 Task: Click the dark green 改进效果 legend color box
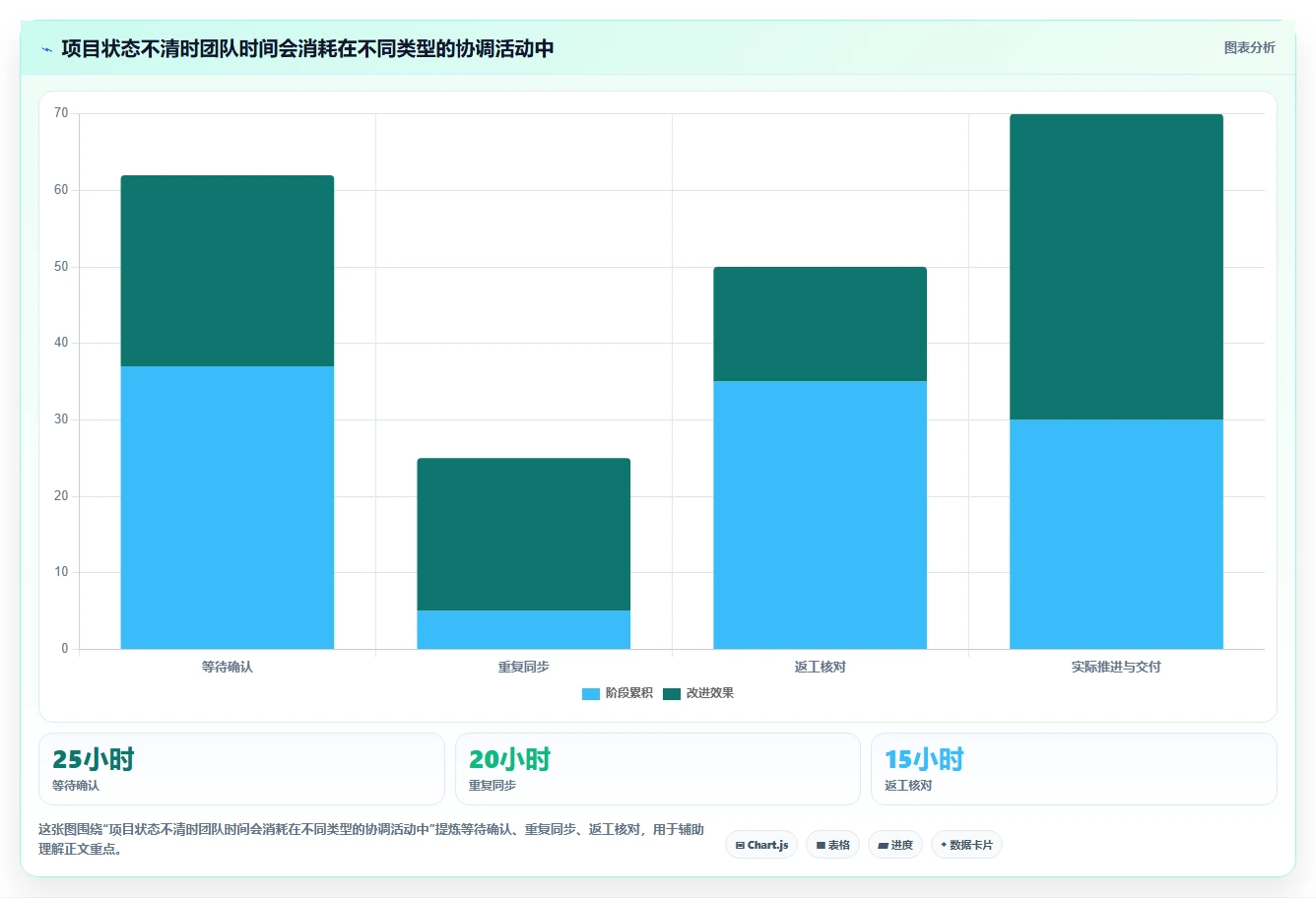pyautogui.click(x=672, y=694)
